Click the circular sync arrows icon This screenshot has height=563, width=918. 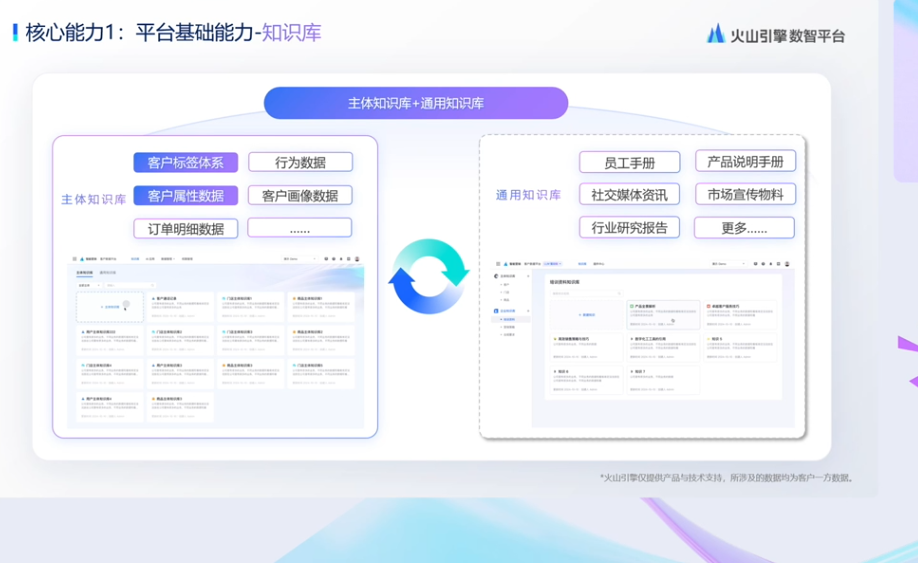(x=429, y=276)
